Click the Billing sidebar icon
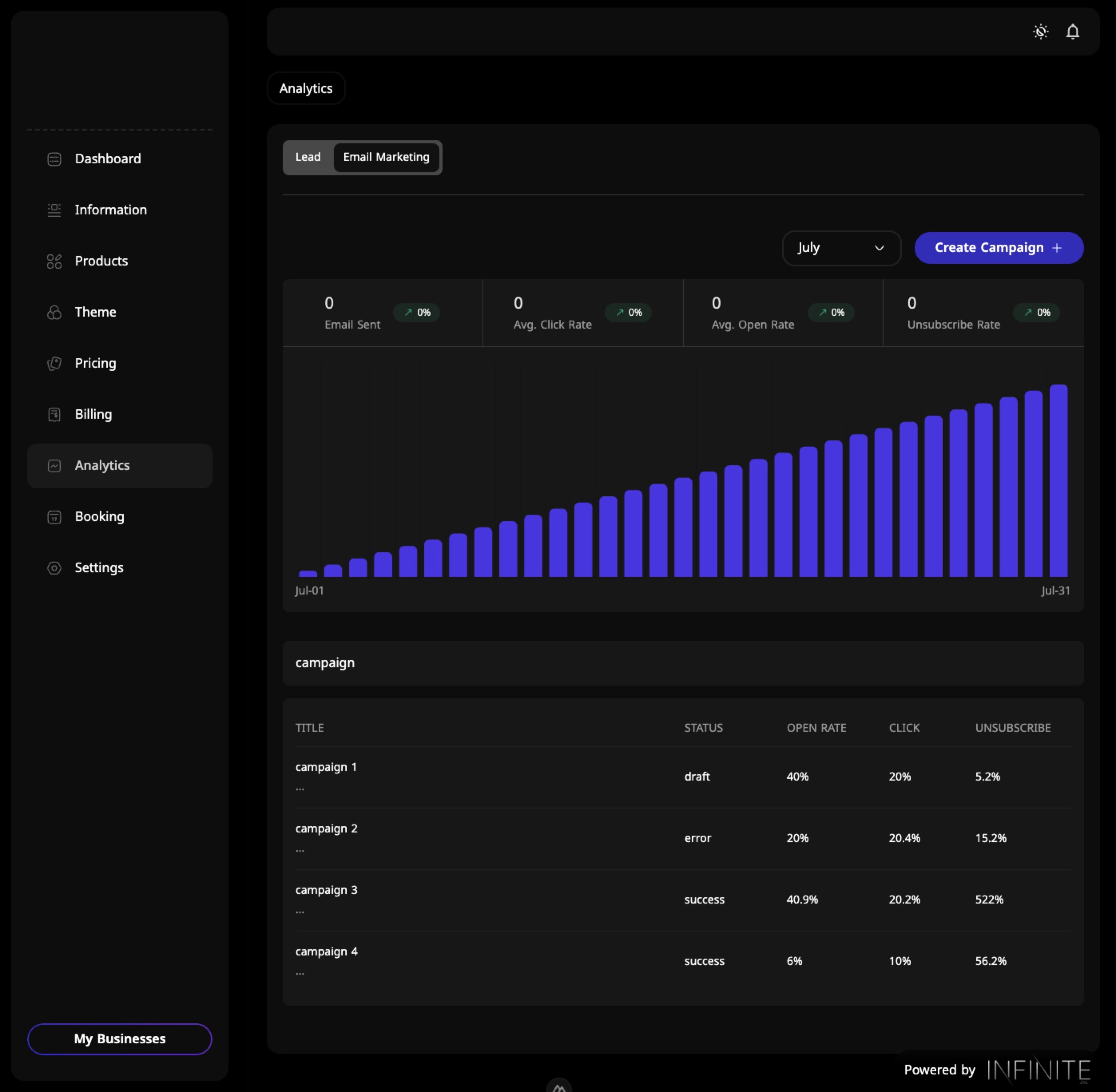1116x1092 pixels. pos(54,415)
